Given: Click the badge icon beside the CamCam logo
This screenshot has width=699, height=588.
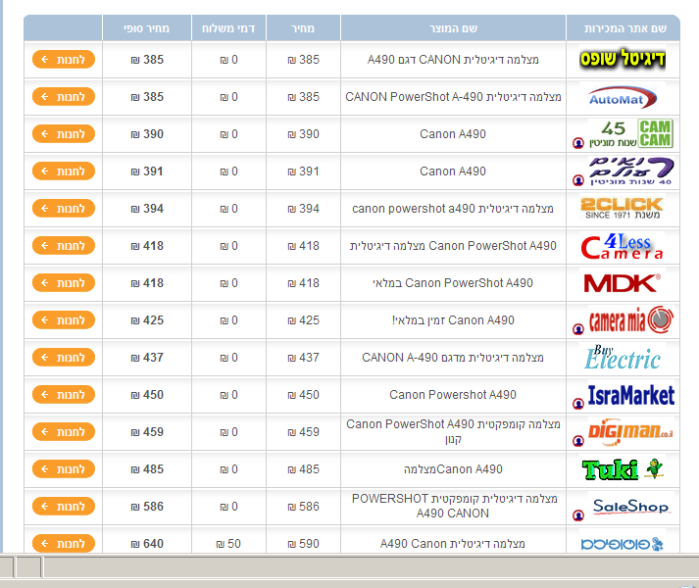Looking at the screenshot, I should [x=578, y=143].
